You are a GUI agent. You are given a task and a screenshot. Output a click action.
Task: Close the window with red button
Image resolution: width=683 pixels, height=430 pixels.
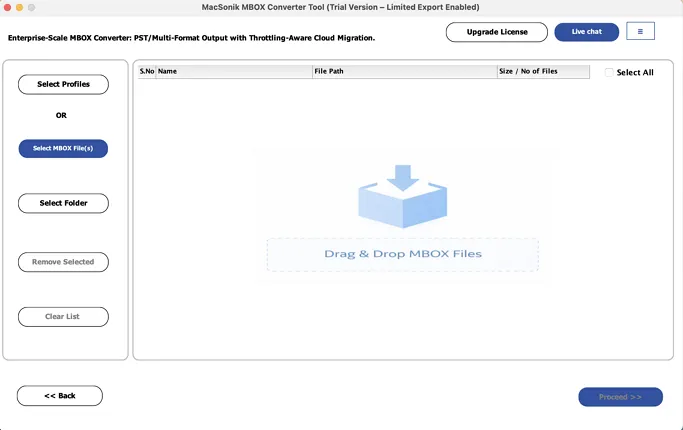7,7
